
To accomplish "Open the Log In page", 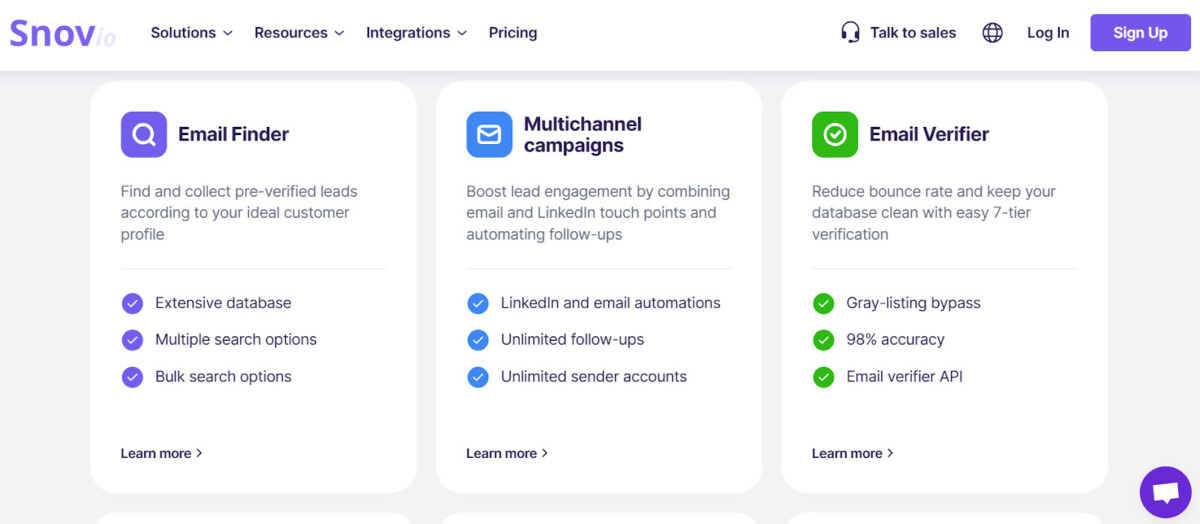I will coord(1048,33).
